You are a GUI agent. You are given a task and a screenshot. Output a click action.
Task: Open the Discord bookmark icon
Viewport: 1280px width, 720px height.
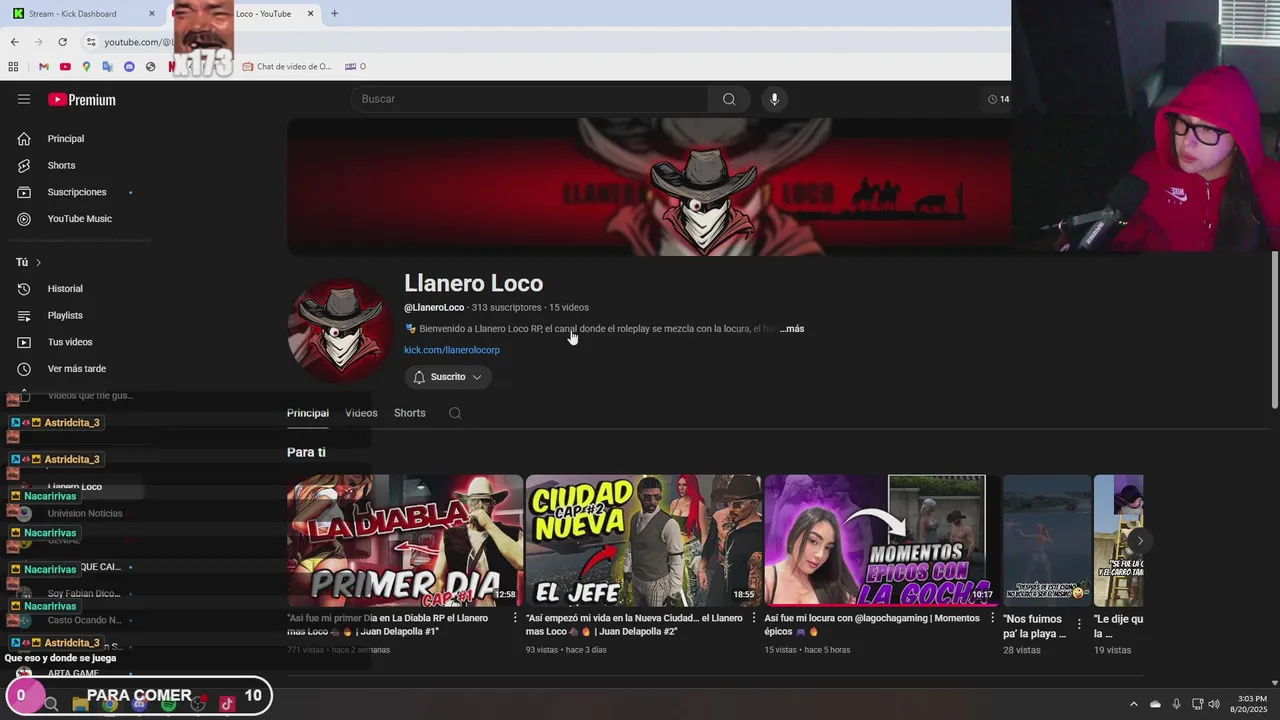129,67
